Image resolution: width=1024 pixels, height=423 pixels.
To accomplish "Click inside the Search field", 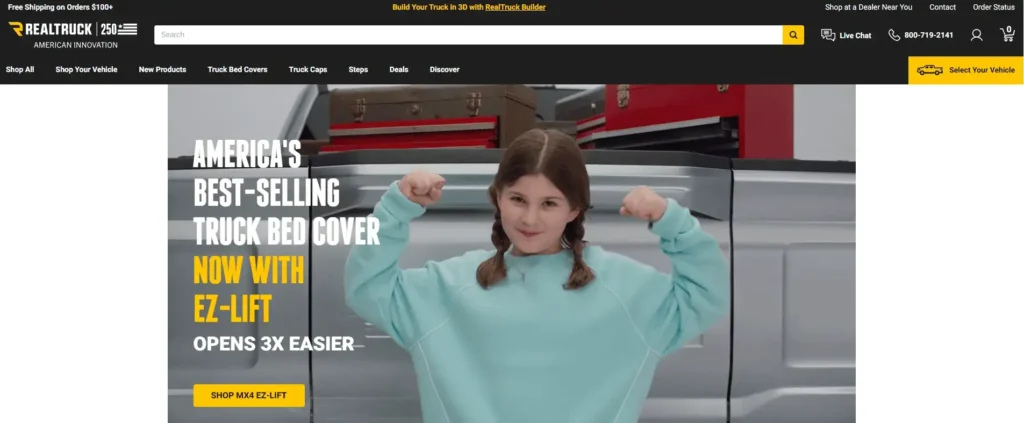I will [x=468, y=35].
